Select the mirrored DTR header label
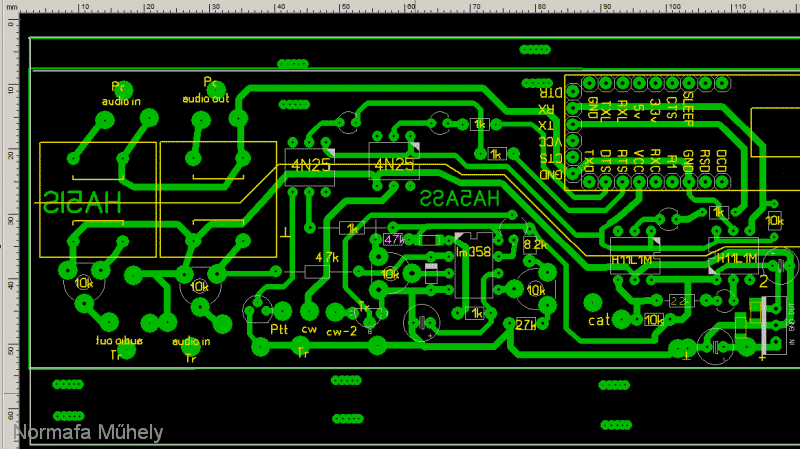 click(x=551, y=93)
